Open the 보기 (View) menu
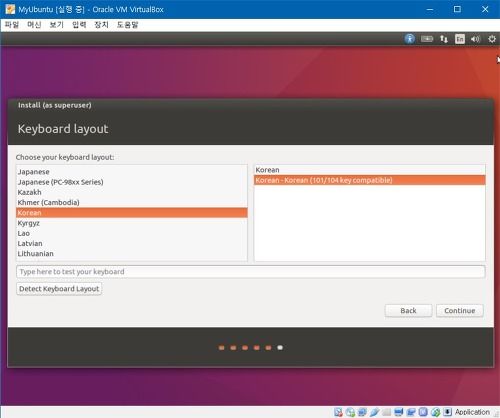Image resolution: width=500 pixels, height=418 pixels. click(x=56, y=25)
